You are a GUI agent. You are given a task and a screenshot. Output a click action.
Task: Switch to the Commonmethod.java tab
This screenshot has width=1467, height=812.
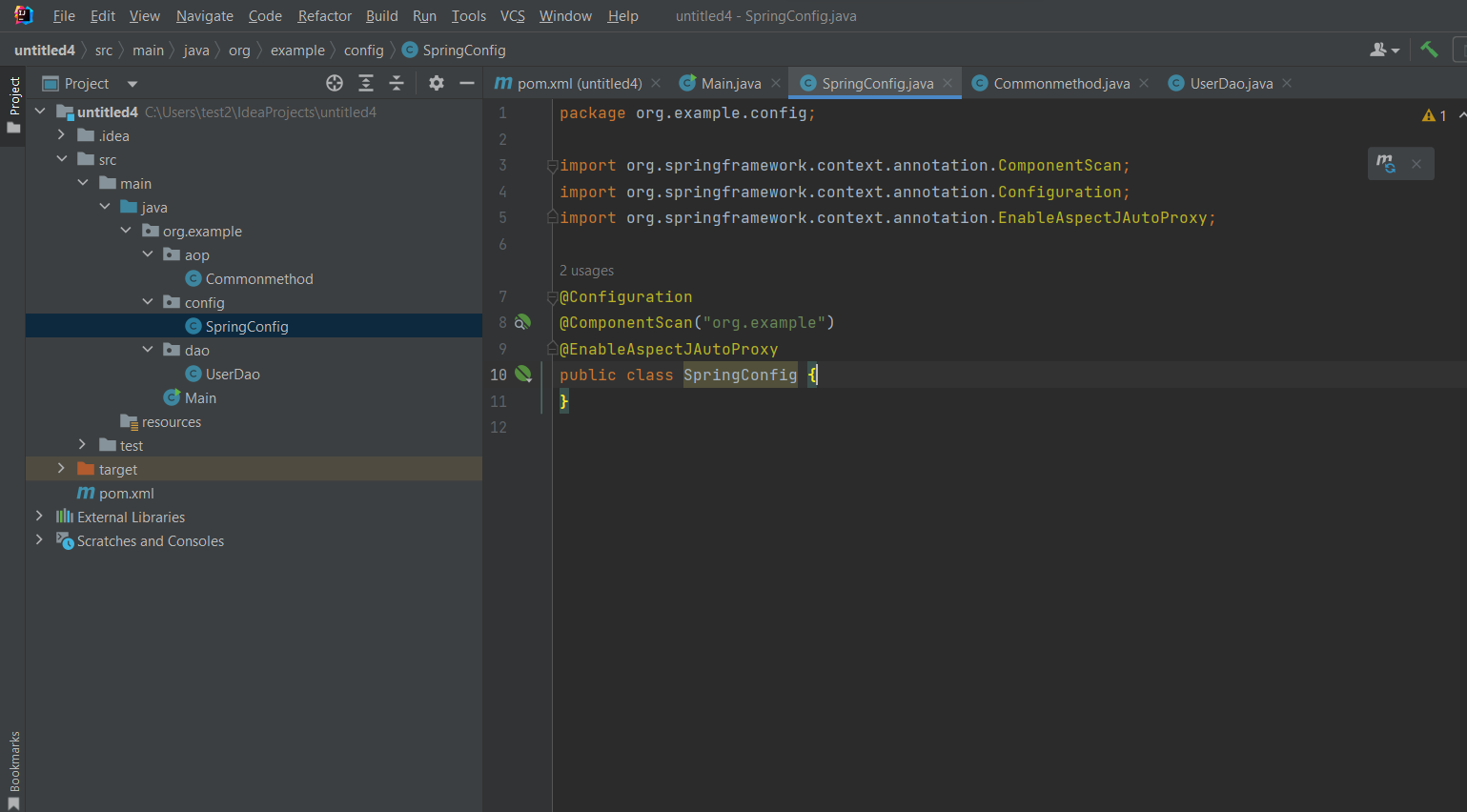coord(1061,84)
